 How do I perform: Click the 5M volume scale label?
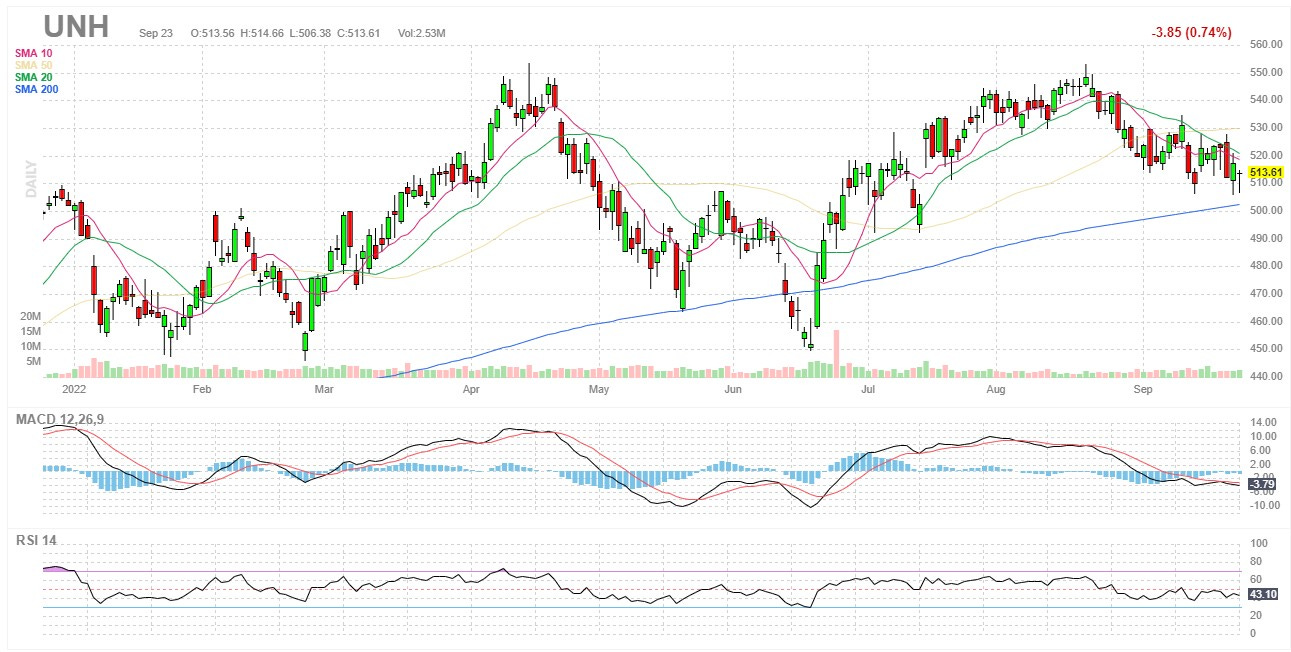33,361
